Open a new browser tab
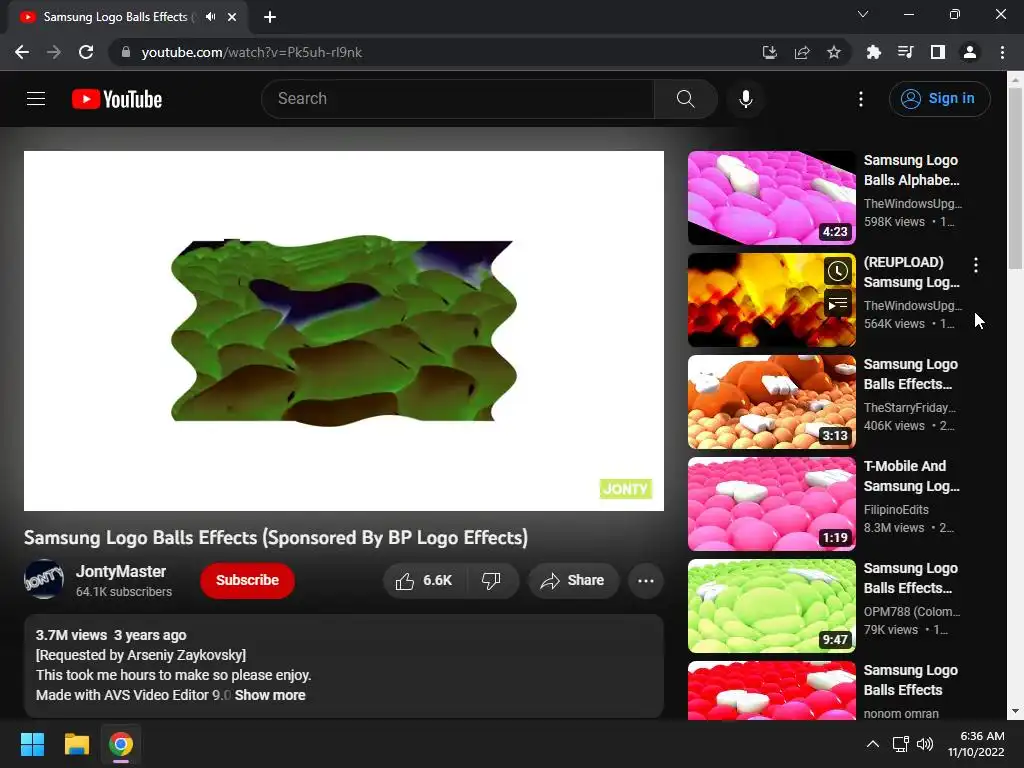 point(270,17)
